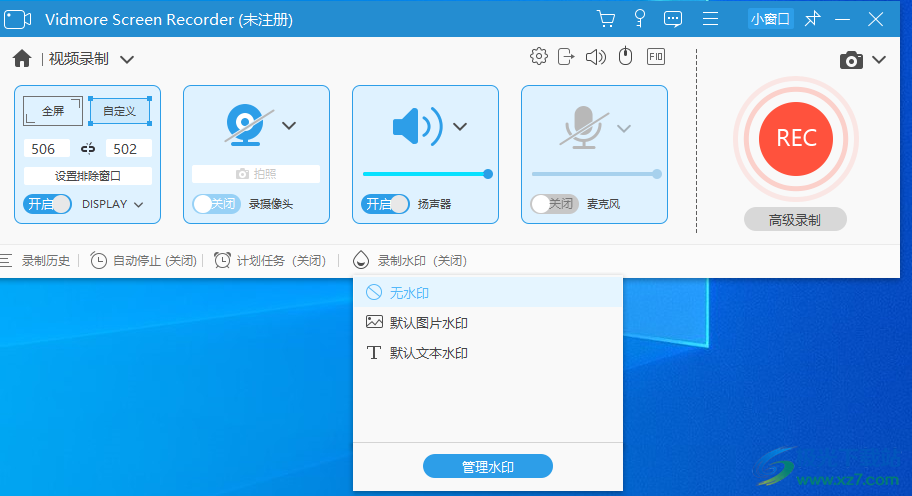
Task: Edit the width field 506
Action: coord(47,149)
